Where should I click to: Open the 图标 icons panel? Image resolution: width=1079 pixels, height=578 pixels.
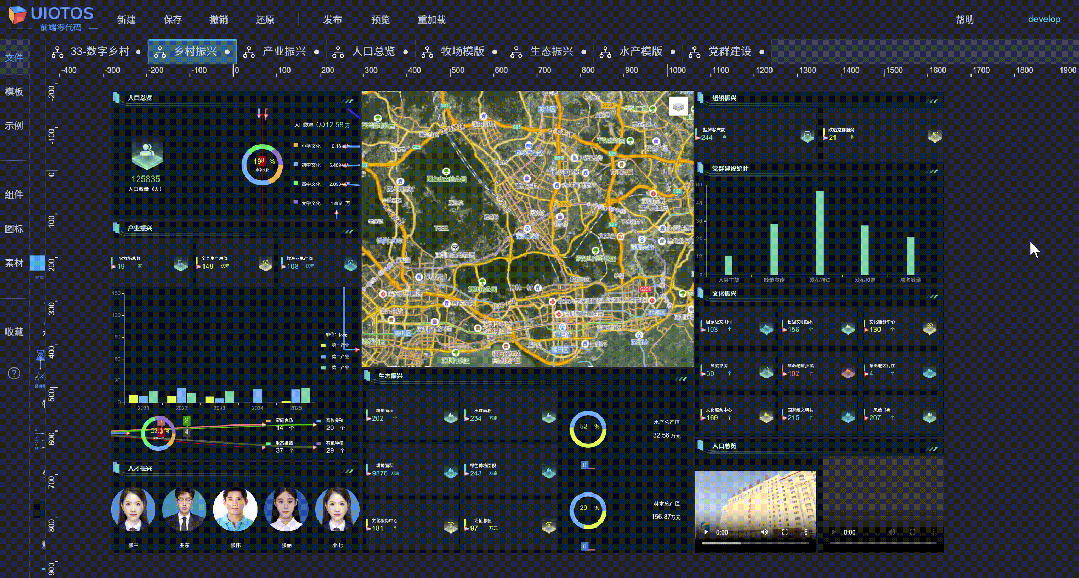14,229
